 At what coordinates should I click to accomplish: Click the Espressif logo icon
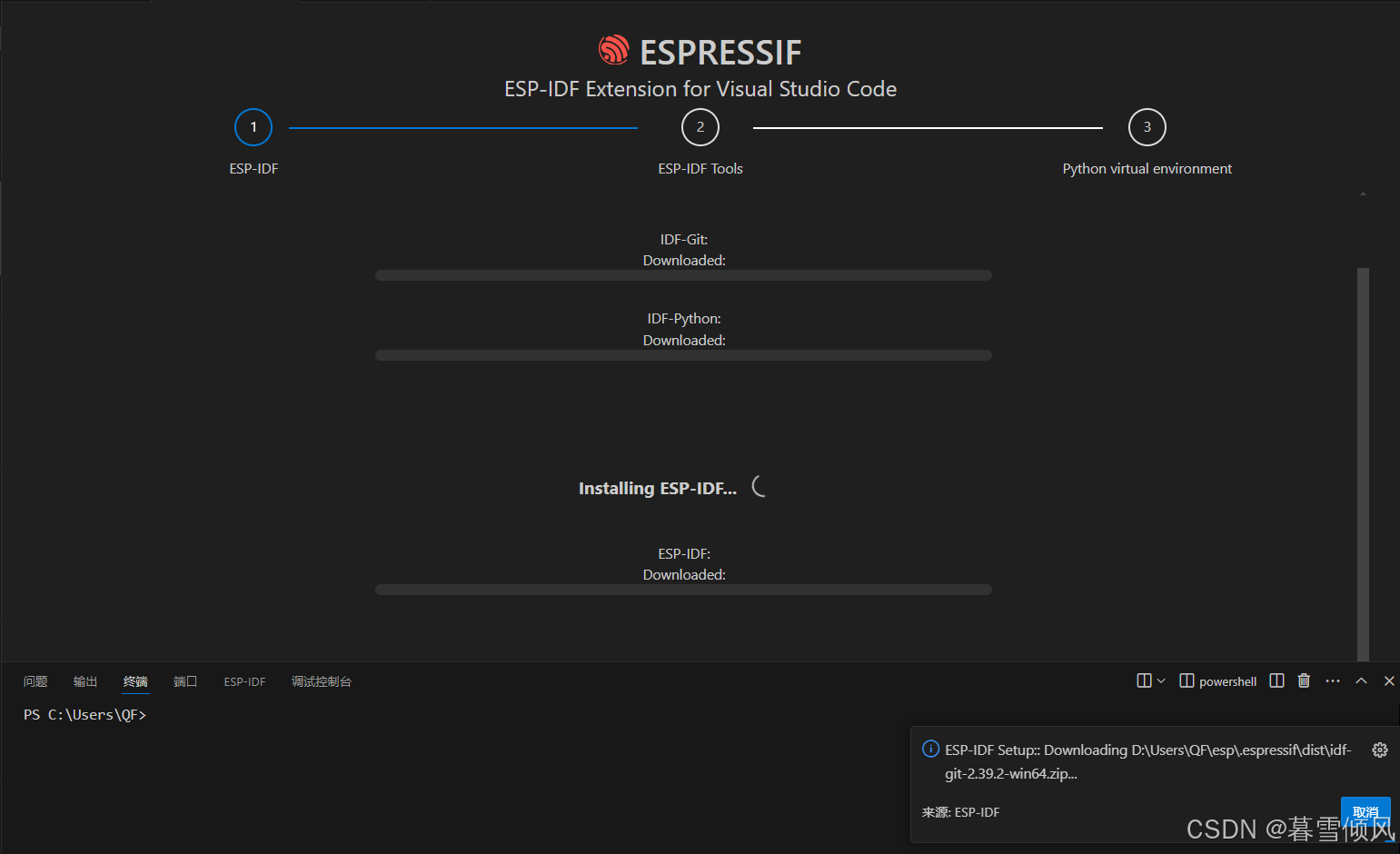[614, 50]
